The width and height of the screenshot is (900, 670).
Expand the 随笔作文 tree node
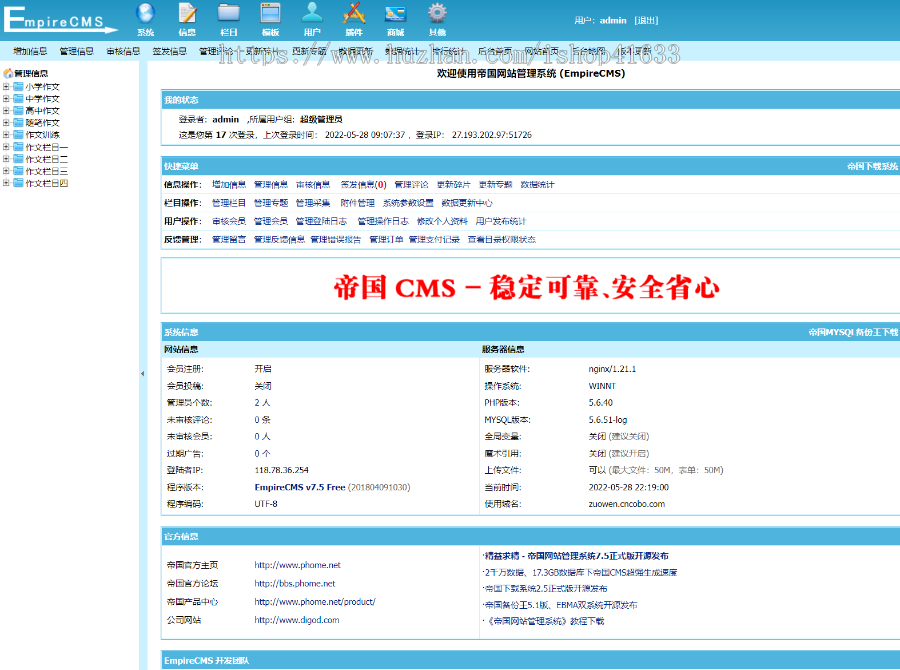(x=6, y=123)
